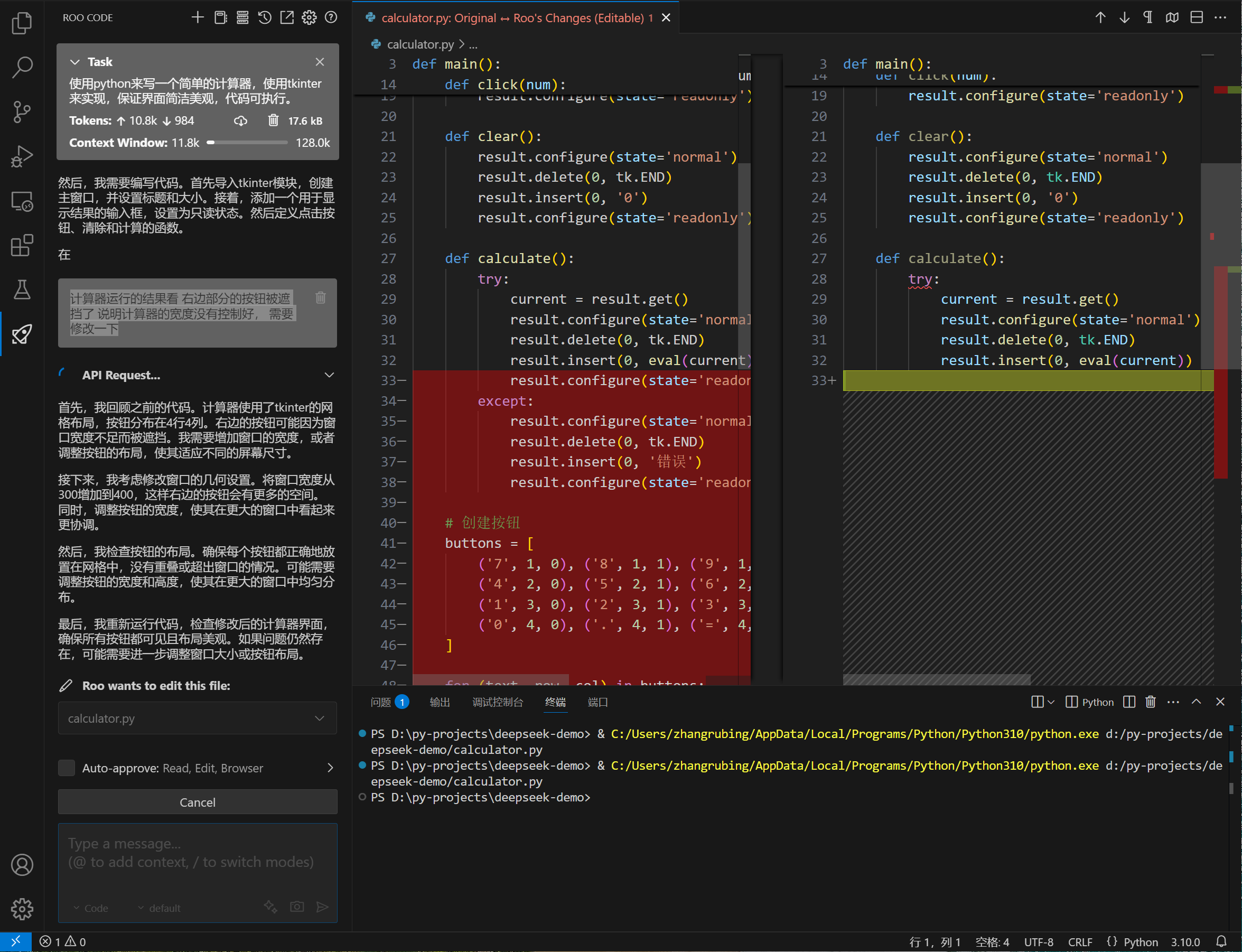Cancel the Roo edit request
Screen dimensions: 1242x952
[x=198, y=802]
